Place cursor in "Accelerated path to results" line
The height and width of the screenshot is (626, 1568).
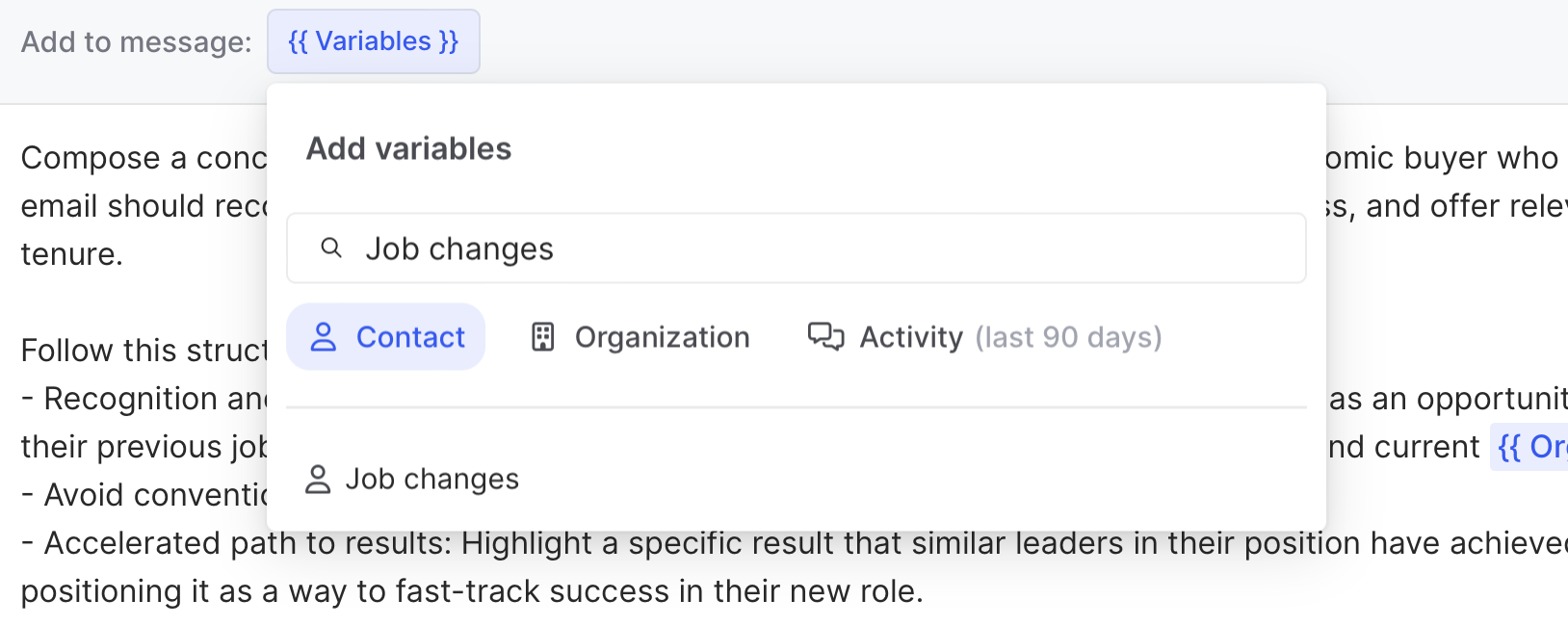point(674,543)
